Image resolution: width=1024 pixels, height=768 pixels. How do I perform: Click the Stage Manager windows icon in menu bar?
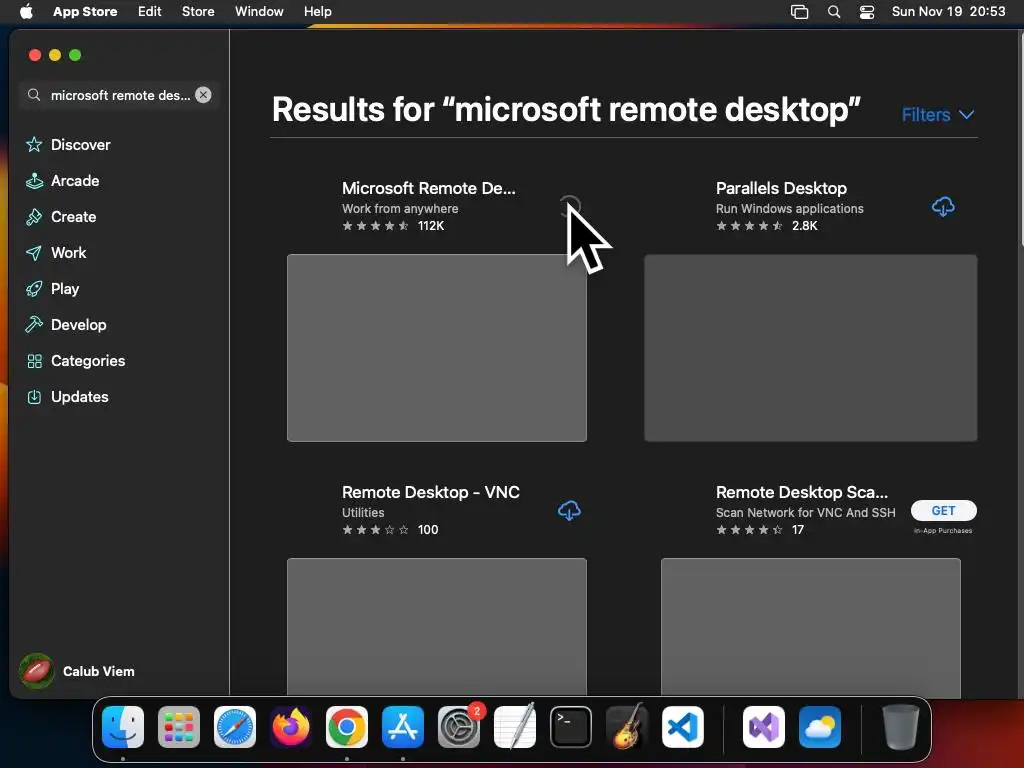(799, 12)
